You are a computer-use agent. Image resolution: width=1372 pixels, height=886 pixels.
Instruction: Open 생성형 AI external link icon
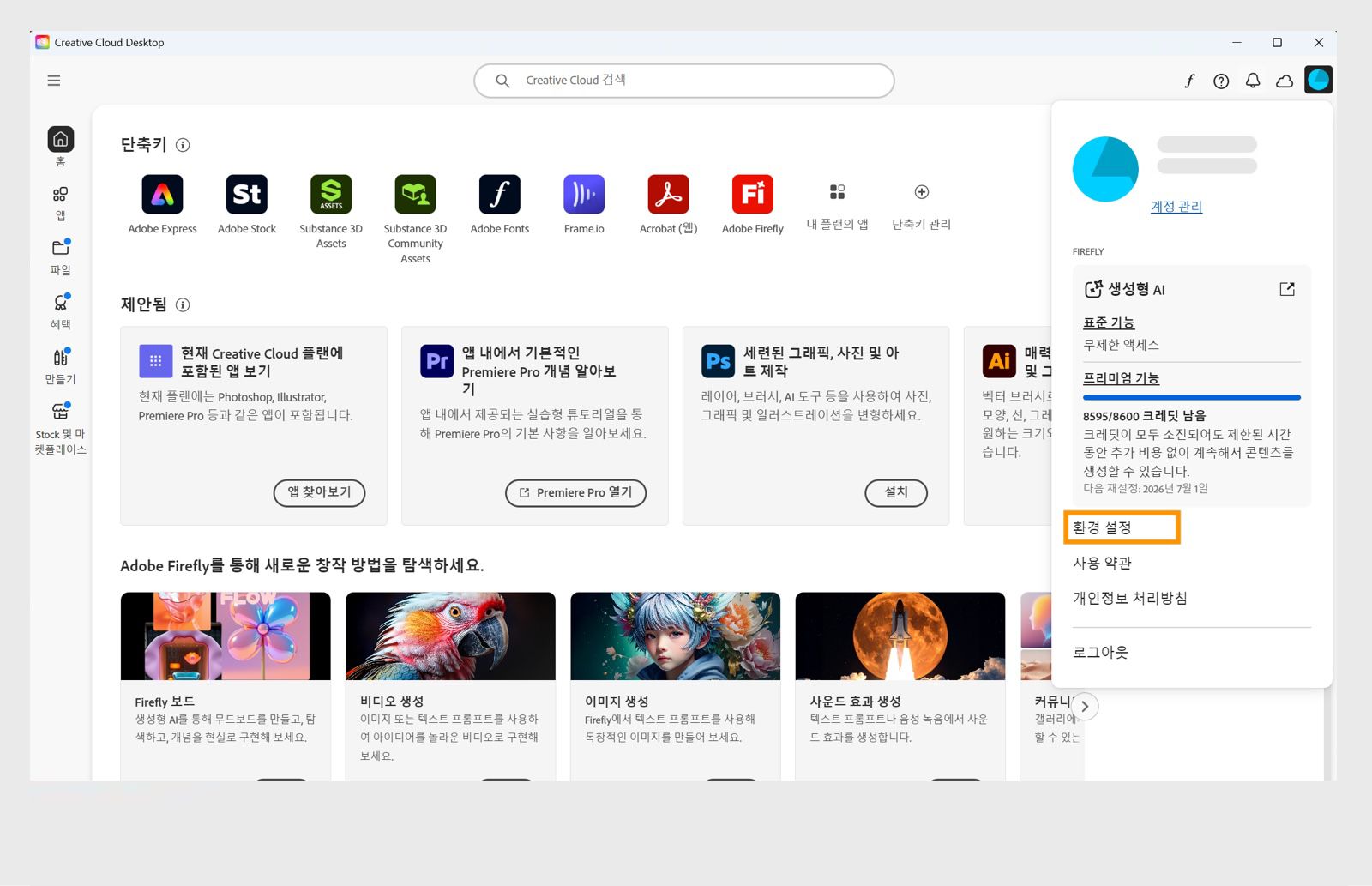(x=1287, y=289)
